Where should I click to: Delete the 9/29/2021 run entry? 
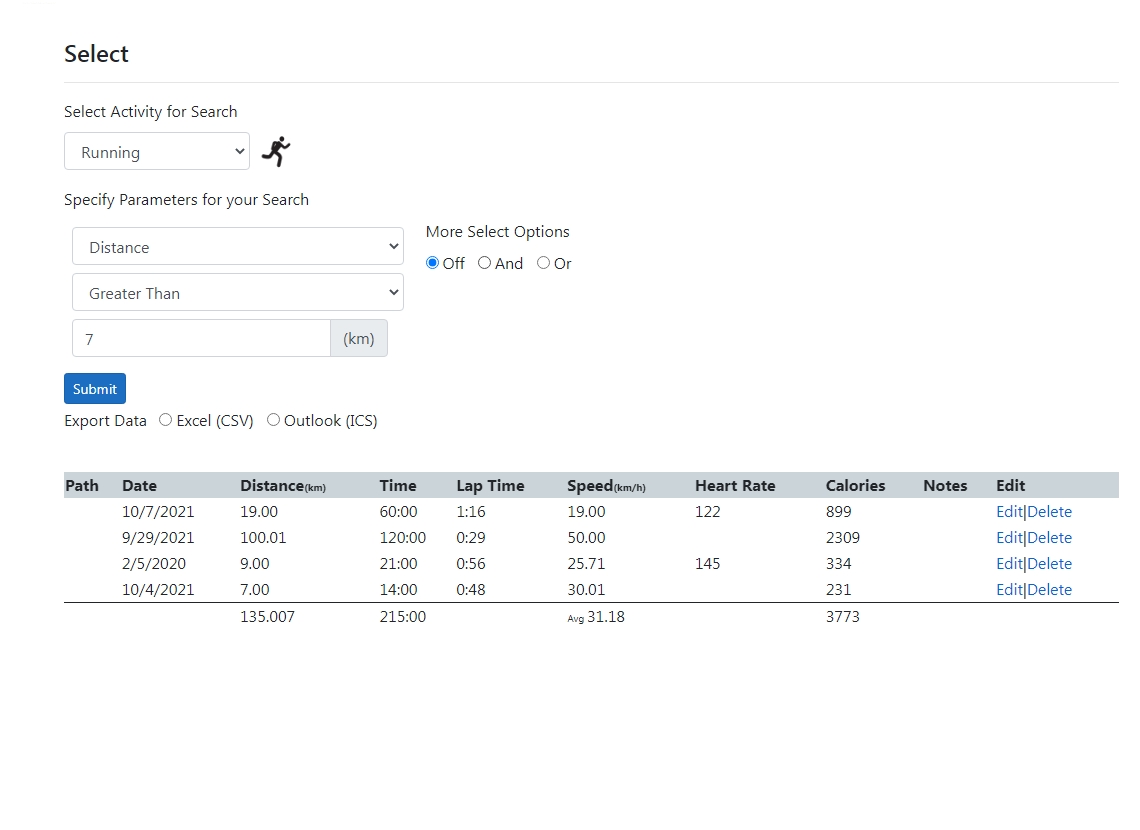1049,538
